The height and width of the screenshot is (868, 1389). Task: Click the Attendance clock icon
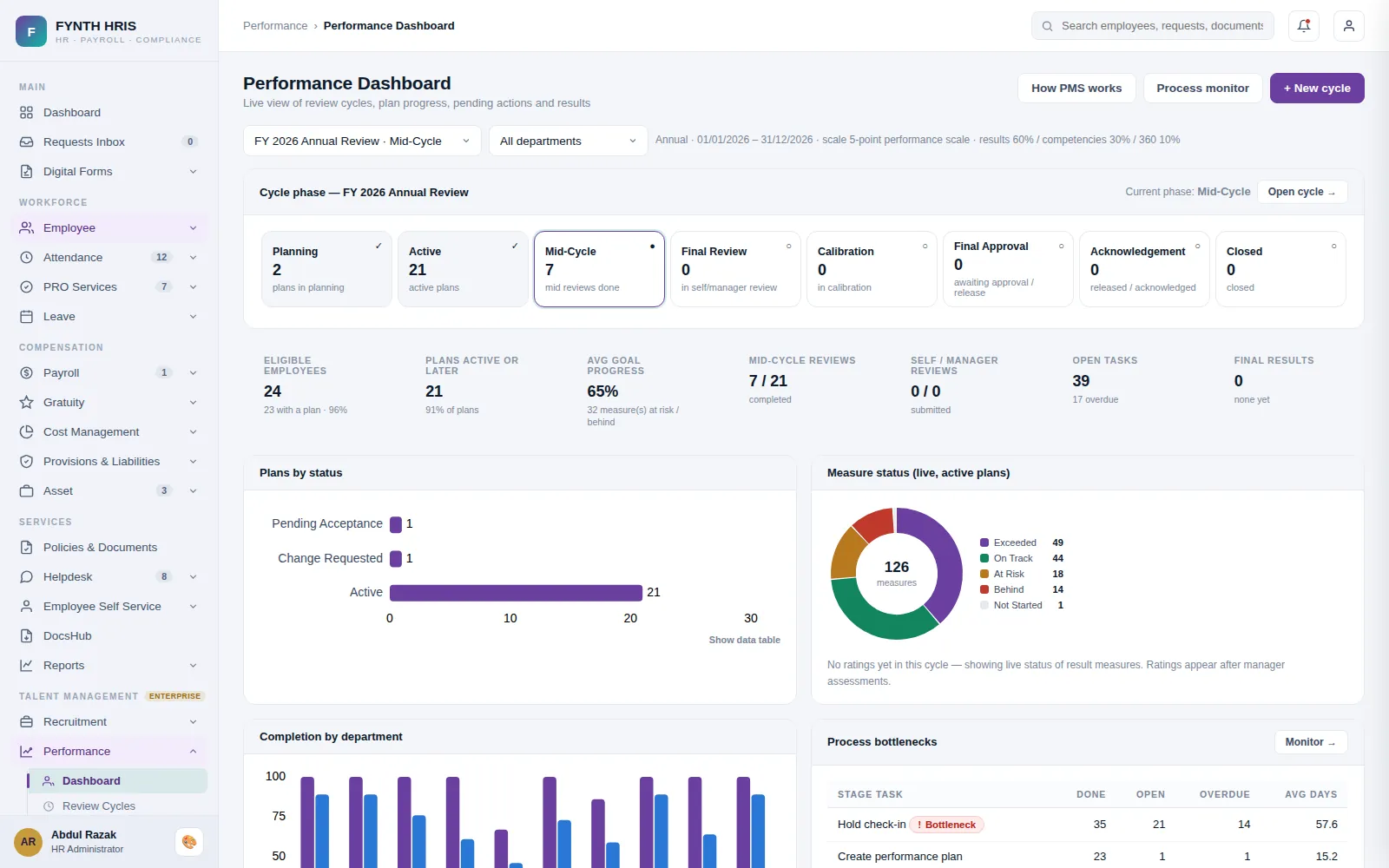click(26, 258)
